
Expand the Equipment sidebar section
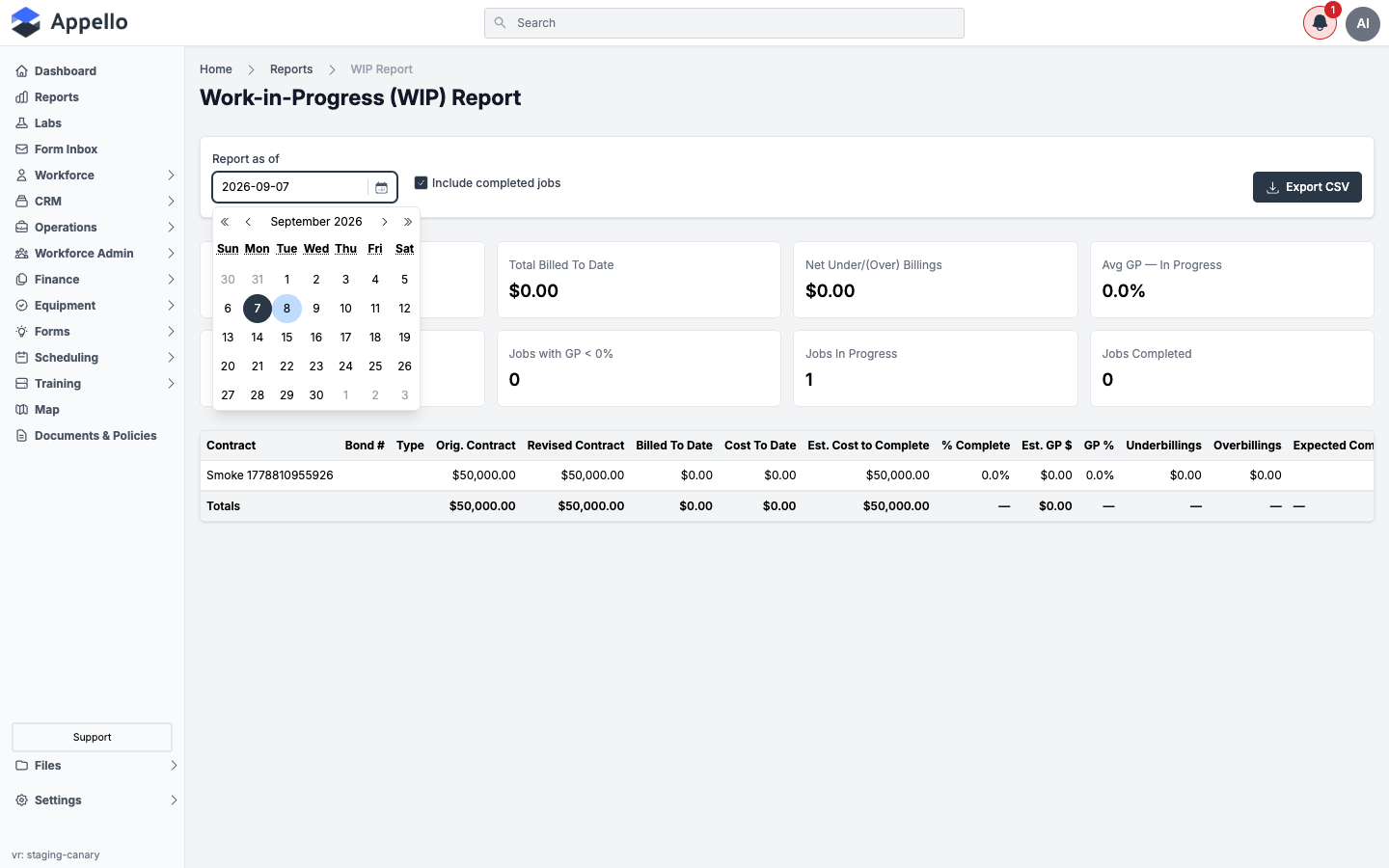tap(171, 306)
